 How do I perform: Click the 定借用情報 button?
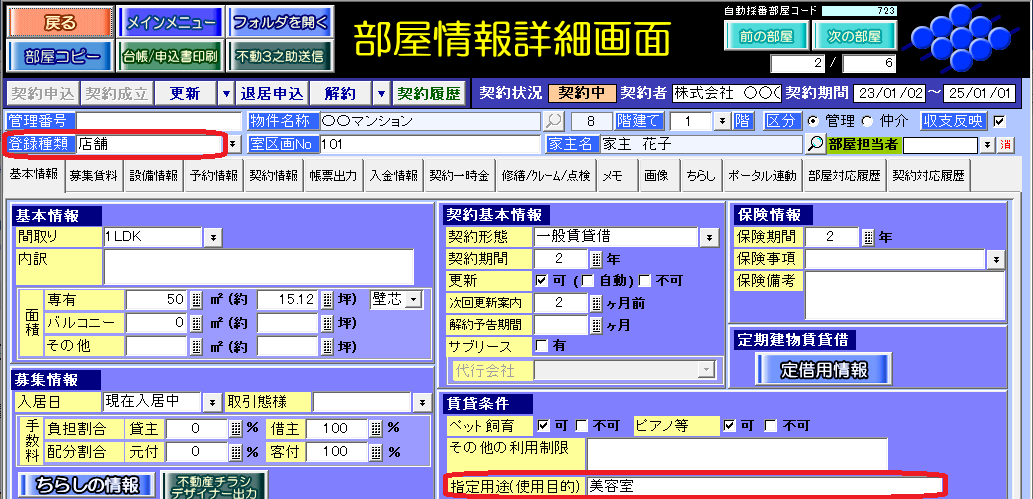[824, 368]
